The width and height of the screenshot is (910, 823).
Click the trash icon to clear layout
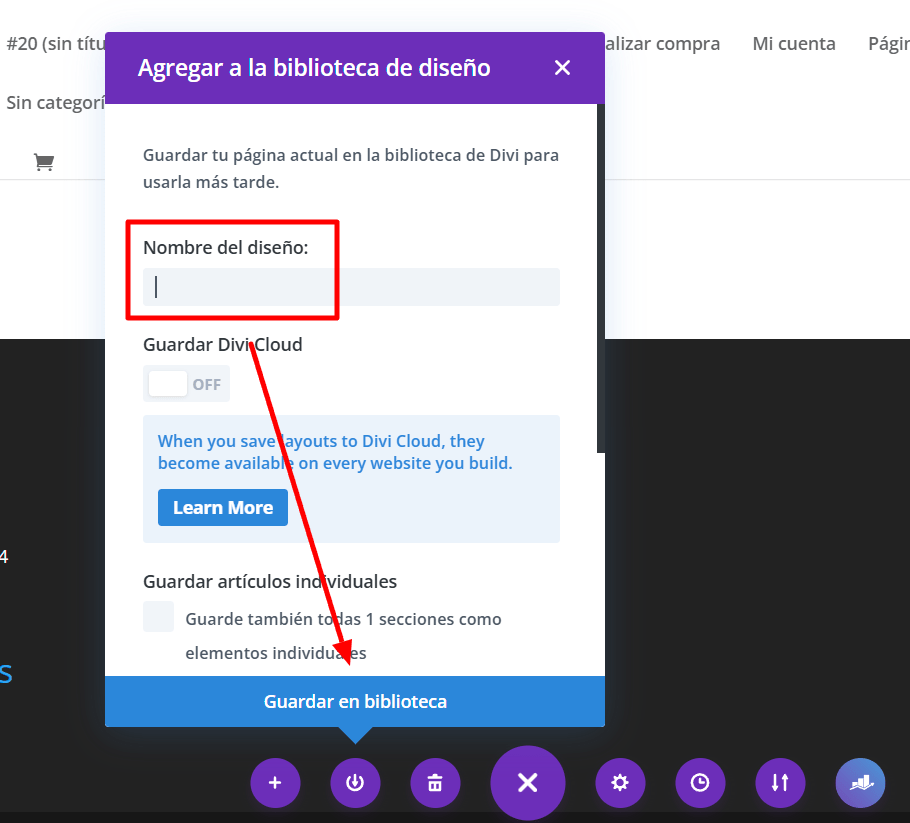coord(435,782)
